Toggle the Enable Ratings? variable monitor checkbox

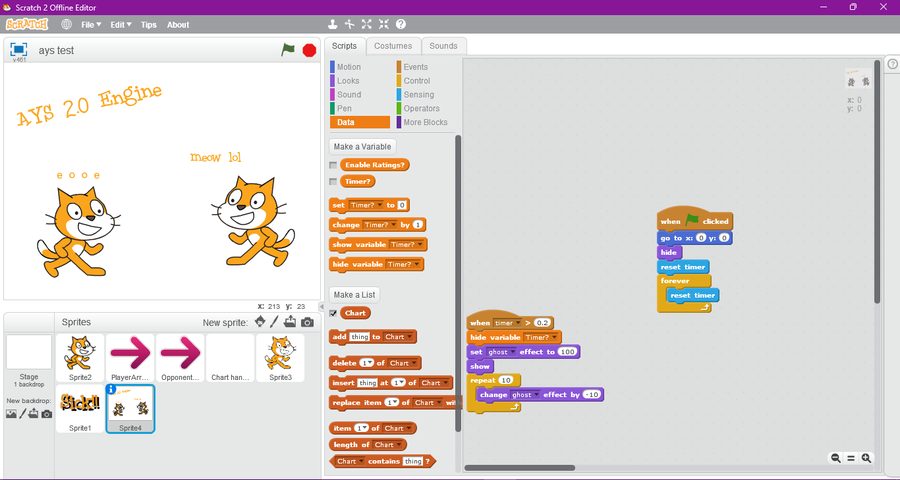pyautogui.click(x=333, y=165)
